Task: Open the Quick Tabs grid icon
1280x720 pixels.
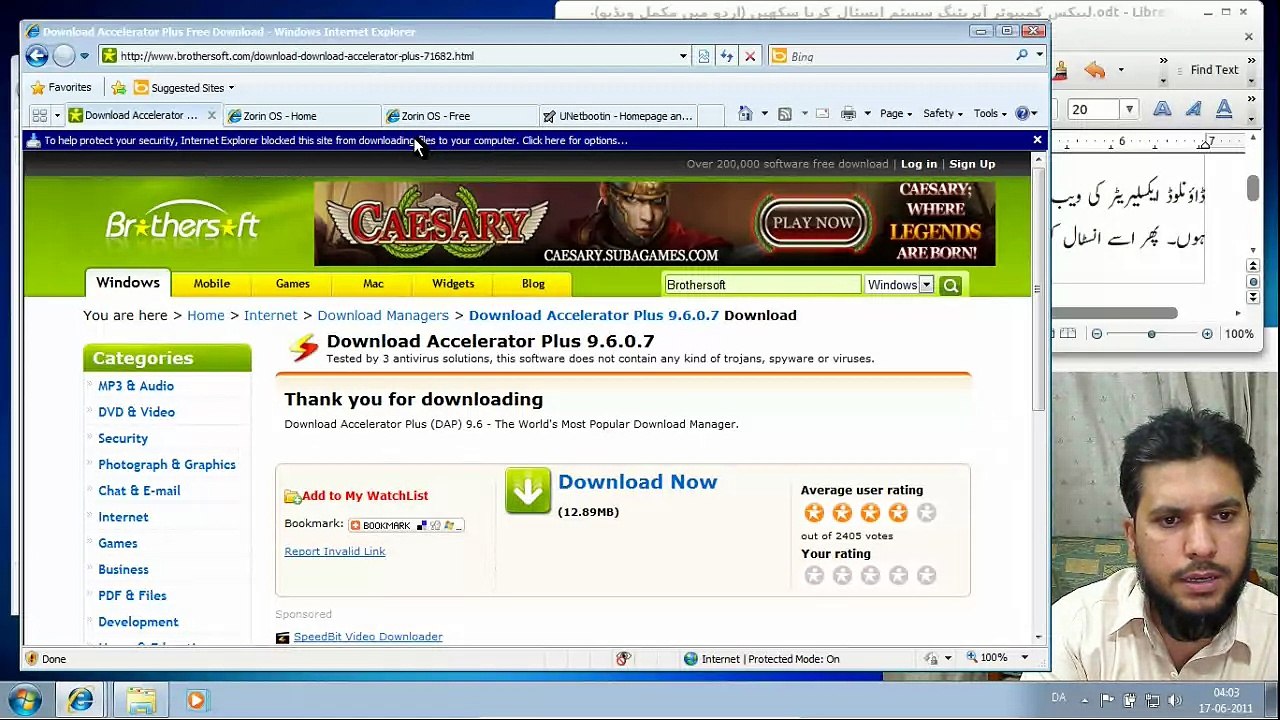Action: [40, 115]
